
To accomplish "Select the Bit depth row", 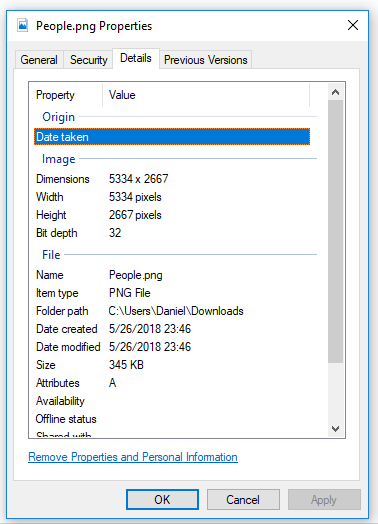I will coord(172,233).
